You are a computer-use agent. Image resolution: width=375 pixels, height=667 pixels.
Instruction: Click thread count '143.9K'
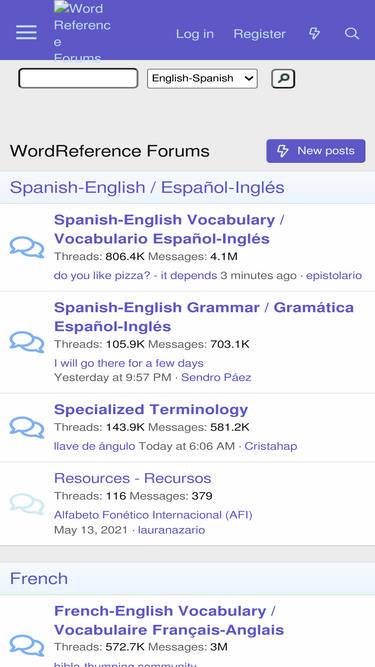(x=125, y=427)
